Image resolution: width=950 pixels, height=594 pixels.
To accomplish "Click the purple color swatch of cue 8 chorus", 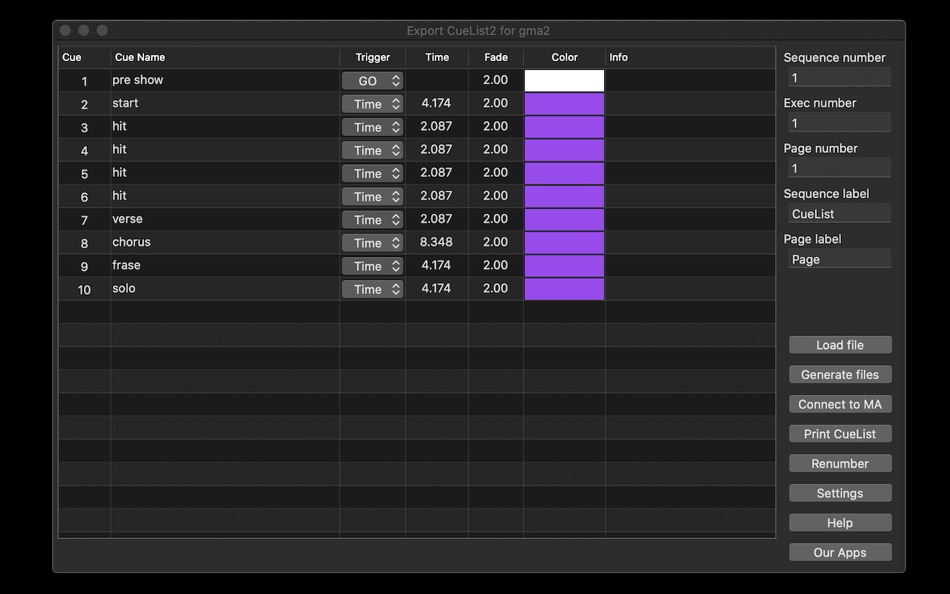I will pos(564,242).
